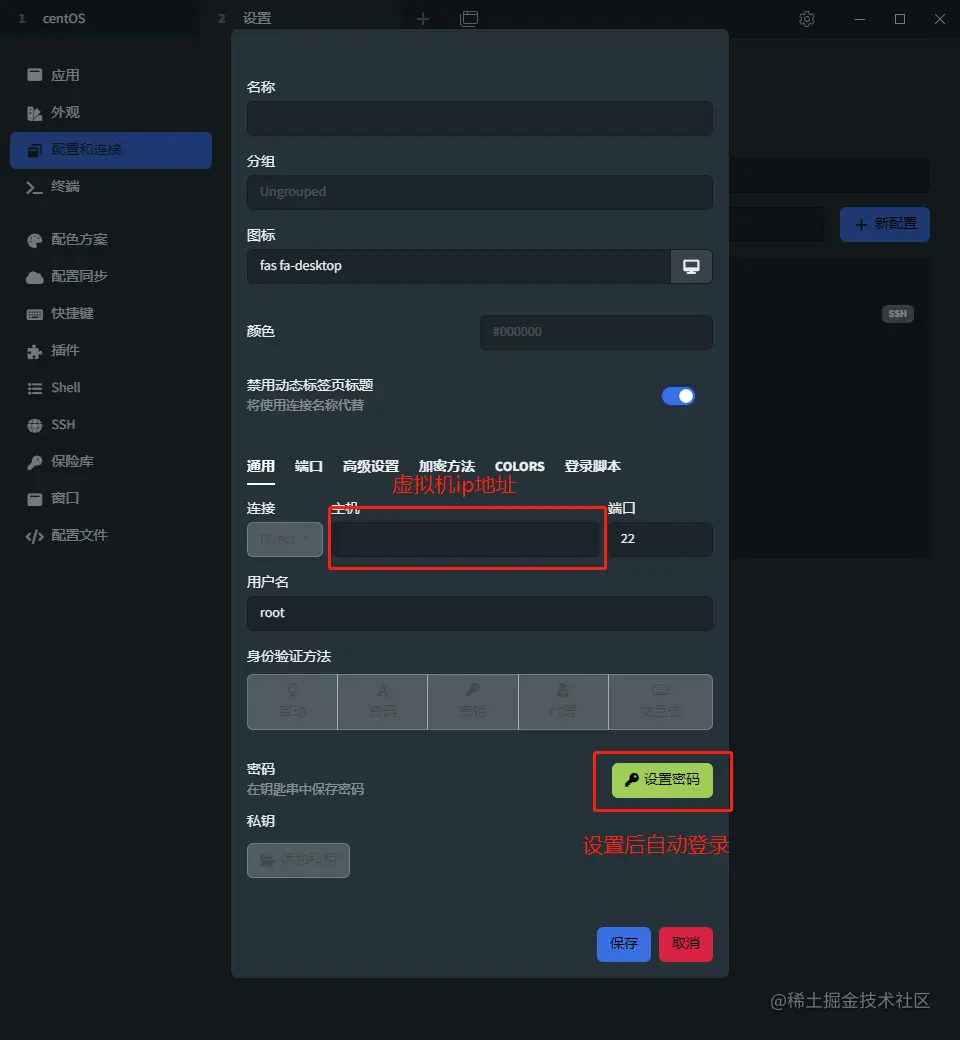The height and width of the screenshot is (1040, 960).
Task: Click the 窗口 sidebar icon
Action: tap(34, 499)
